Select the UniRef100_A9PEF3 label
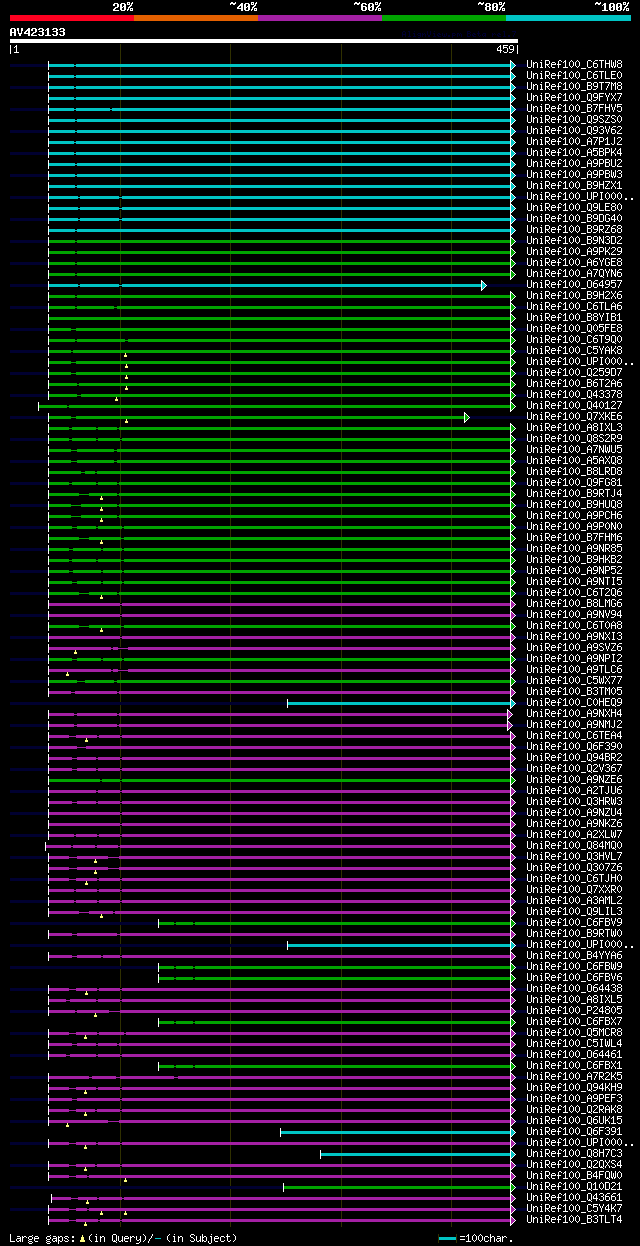Viewport: 640px width, 1246px height. pos(574,1098)
